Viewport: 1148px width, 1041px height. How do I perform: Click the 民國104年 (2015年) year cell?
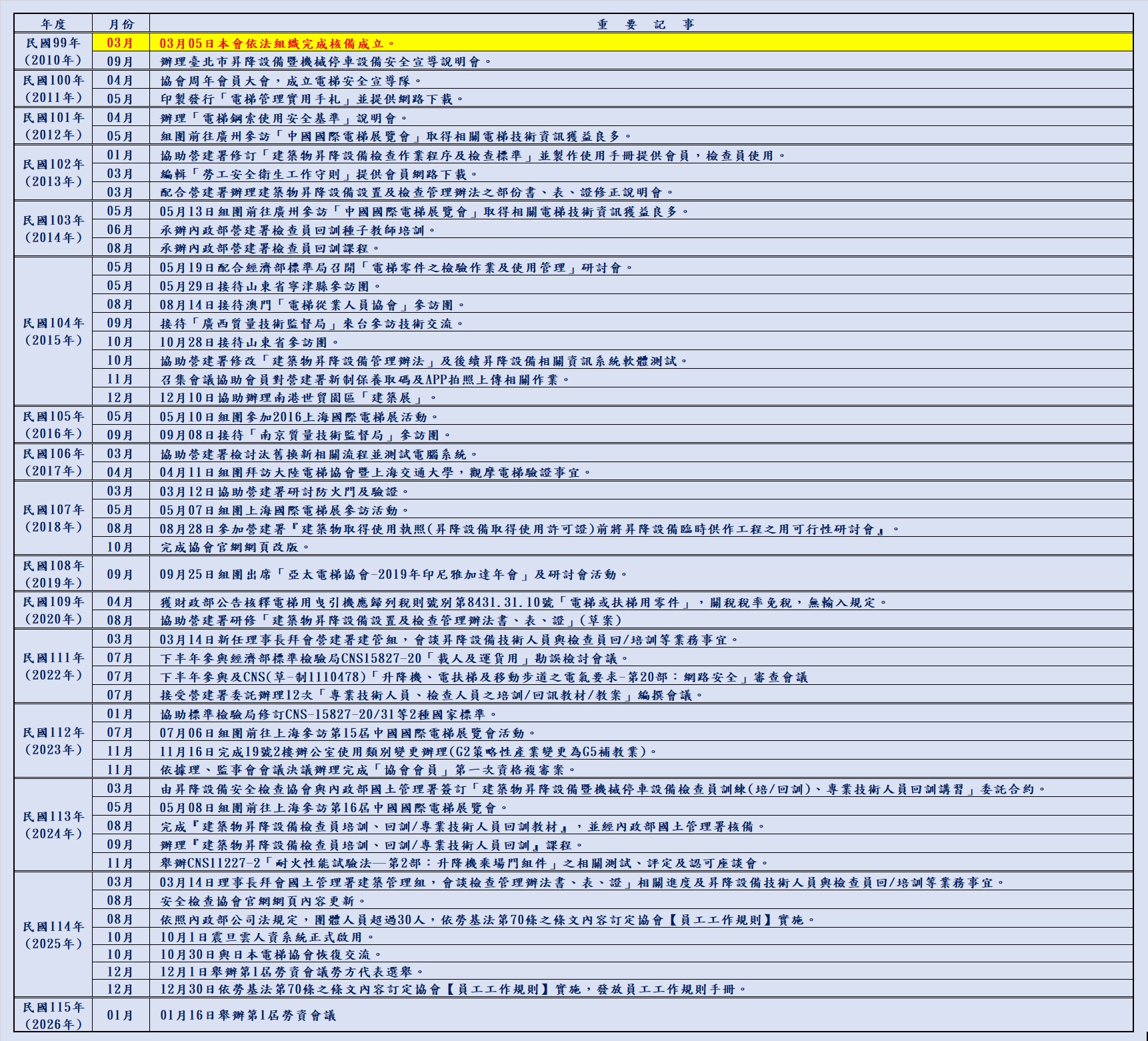[x=53, y=331]
